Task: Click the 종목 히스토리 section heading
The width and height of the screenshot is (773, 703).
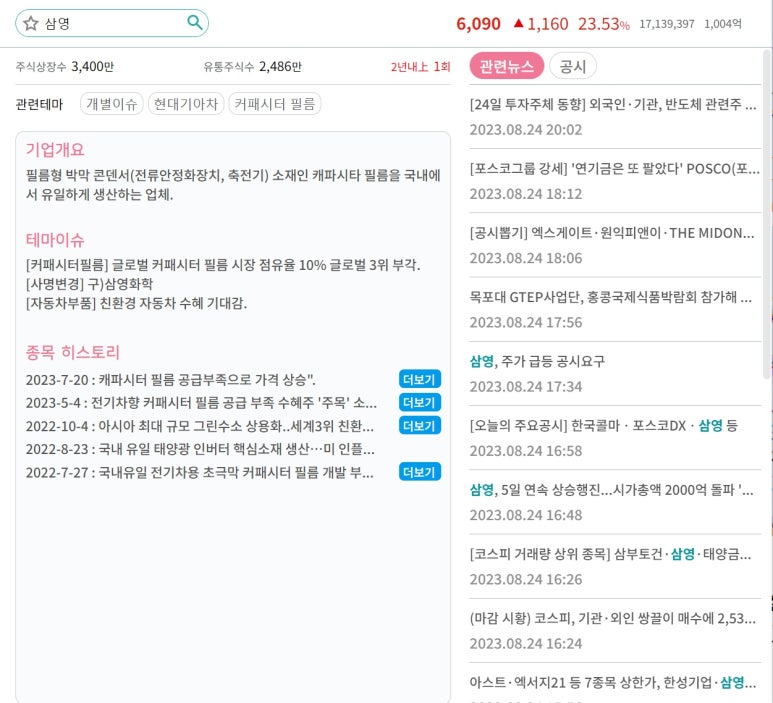Action: (x=72, y=352)
